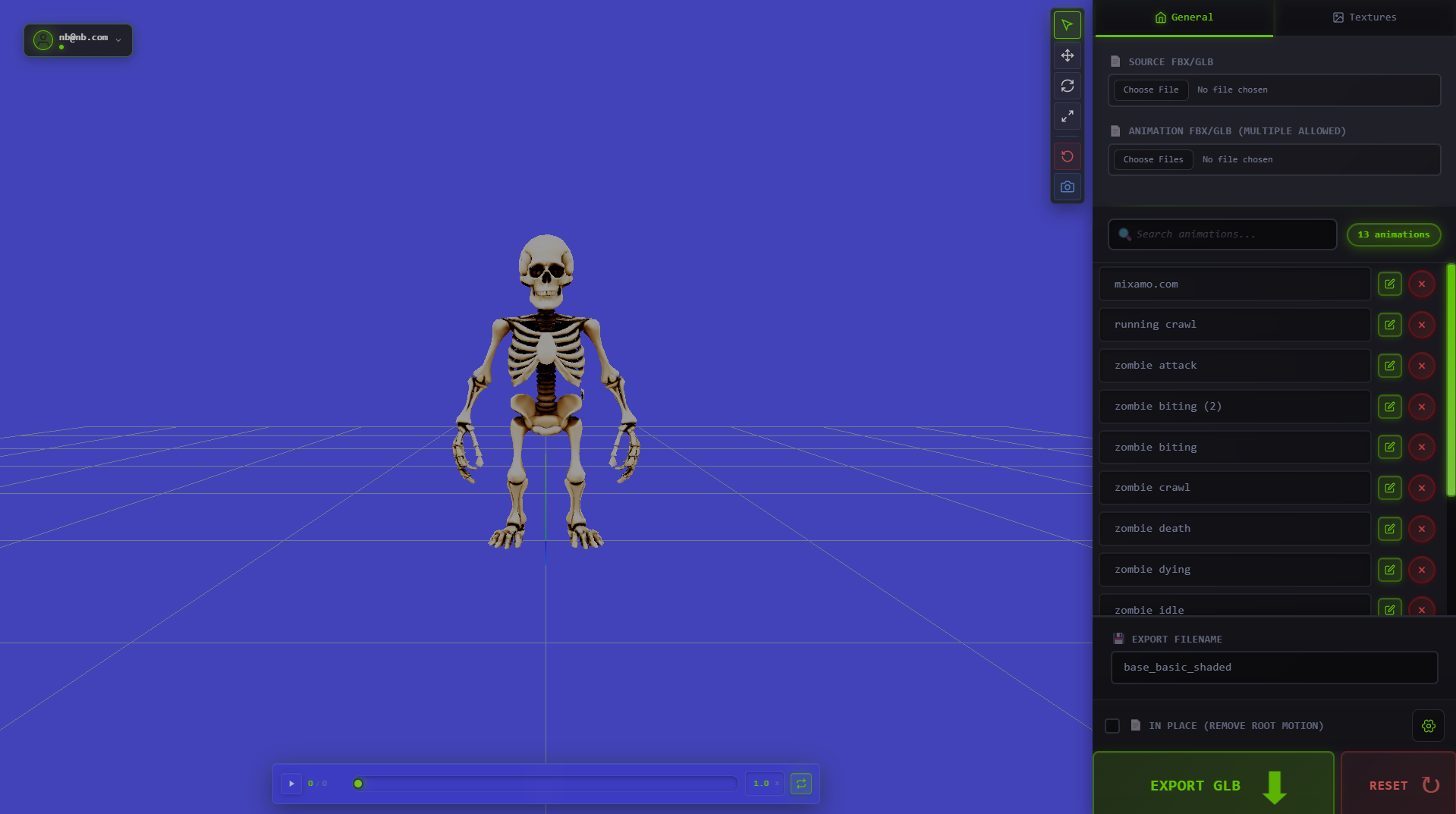The width and height of the screenshot is (1456, 814).
Task: Expand the nb@nb.com account dropdown chevron
Action: pos(118,40)
